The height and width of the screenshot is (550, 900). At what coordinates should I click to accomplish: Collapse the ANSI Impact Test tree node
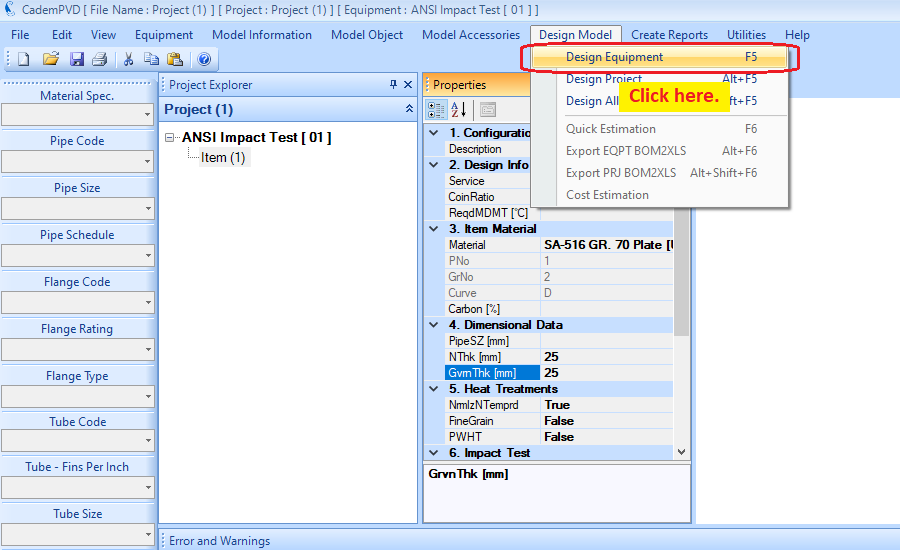tap(171, 138)
